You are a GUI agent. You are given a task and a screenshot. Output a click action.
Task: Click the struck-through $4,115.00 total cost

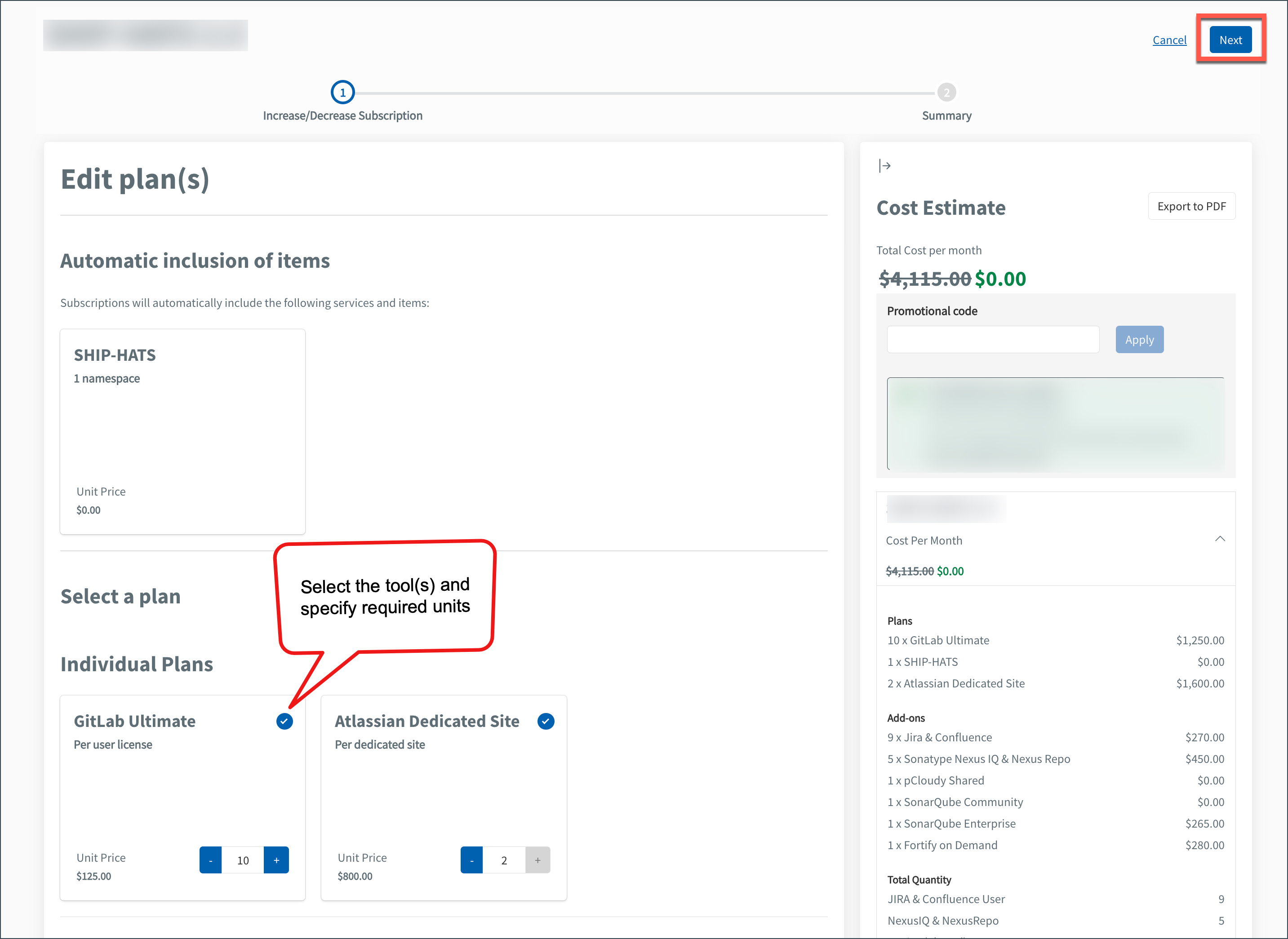tap(925, 279)
